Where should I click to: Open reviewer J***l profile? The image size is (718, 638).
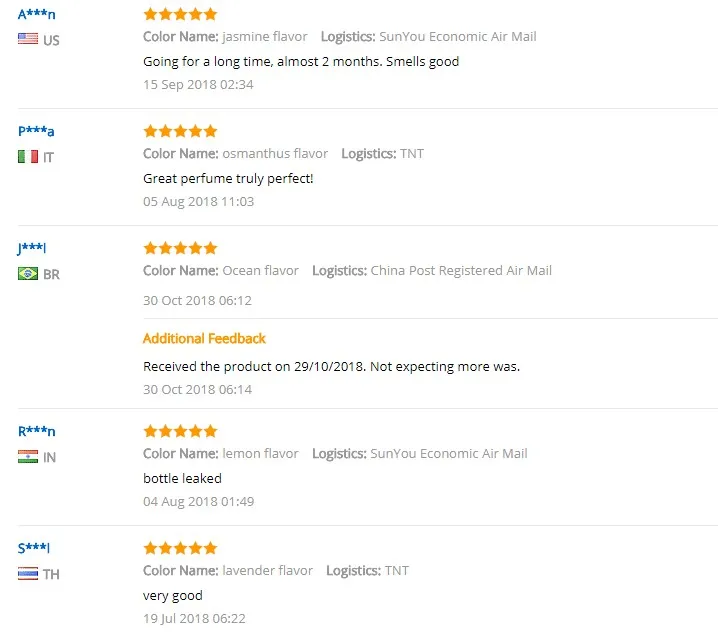32,249
